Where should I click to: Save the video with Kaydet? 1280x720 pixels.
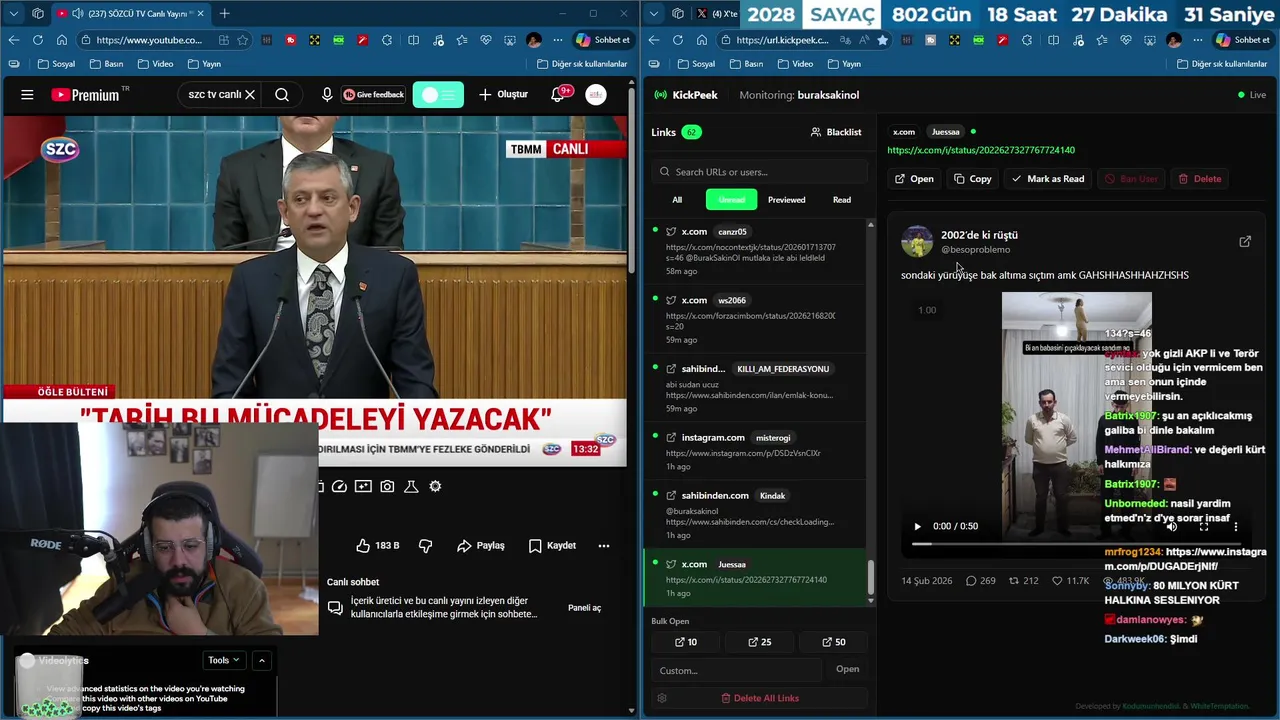tap(552, 546)
